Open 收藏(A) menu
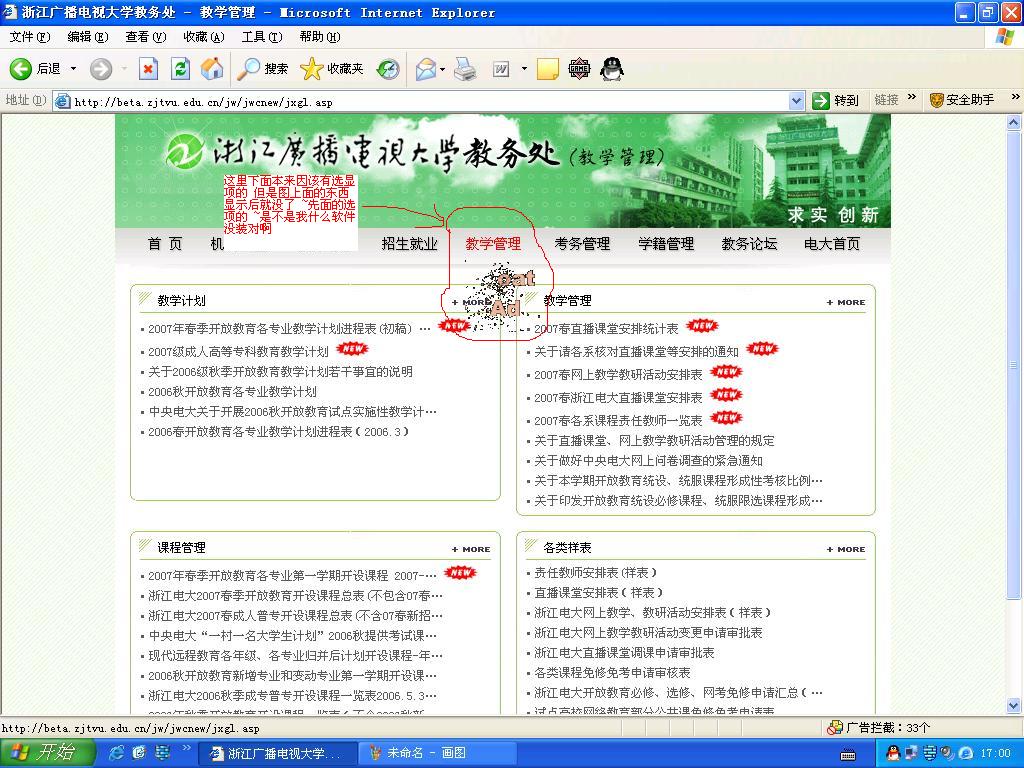Viewport: 1024px width, 768px height. tap(204, 37)
